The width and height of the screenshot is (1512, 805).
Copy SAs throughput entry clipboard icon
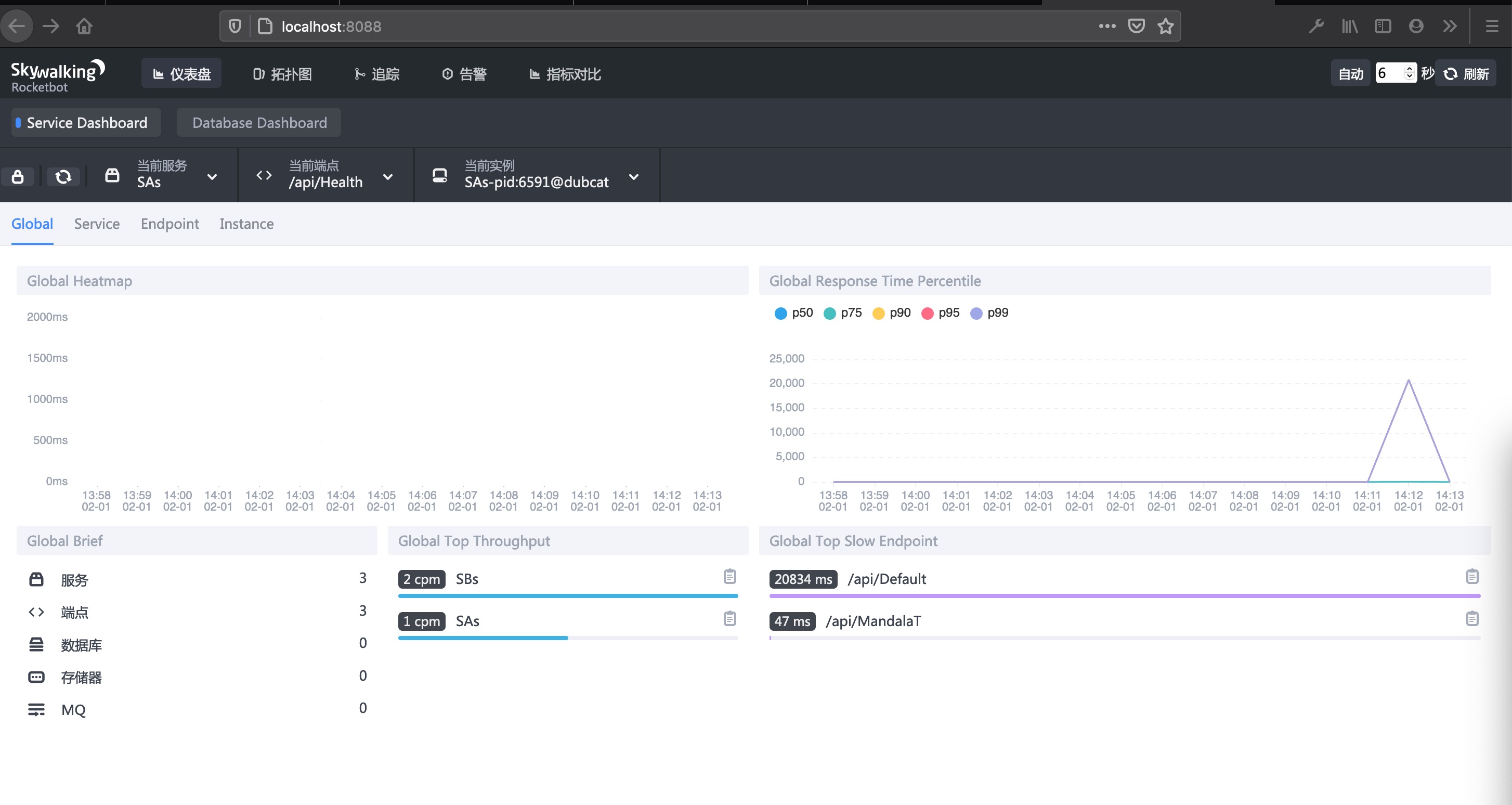tap(729, 619)
